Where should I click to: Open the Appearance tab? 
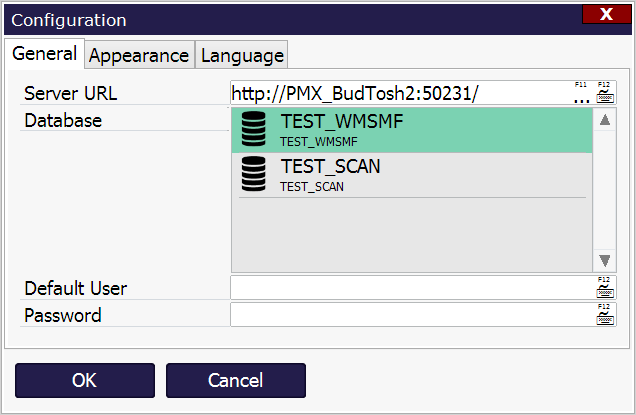(138, 56)
